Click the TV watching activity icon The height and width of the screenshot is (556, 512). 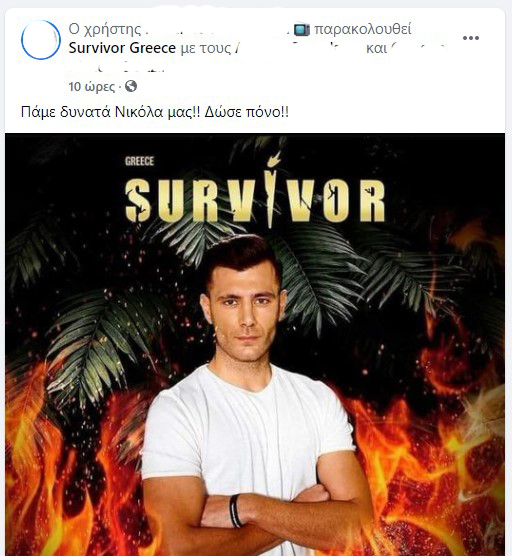(x=302, y=30)
